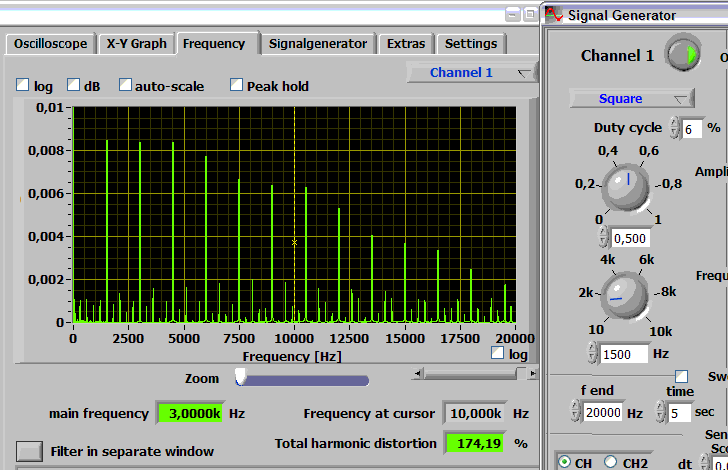Click the frequency Hz input field
728x470 pixels.
[625, 353]
